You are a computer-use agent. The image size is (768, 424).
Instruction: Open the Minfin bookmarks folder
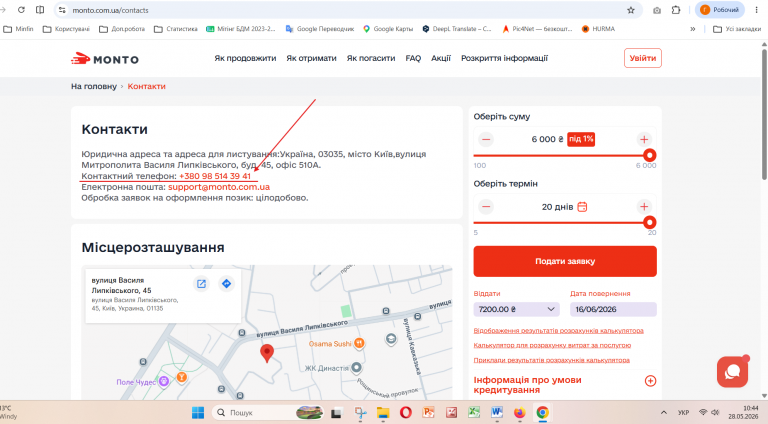(x=19, y=29)
